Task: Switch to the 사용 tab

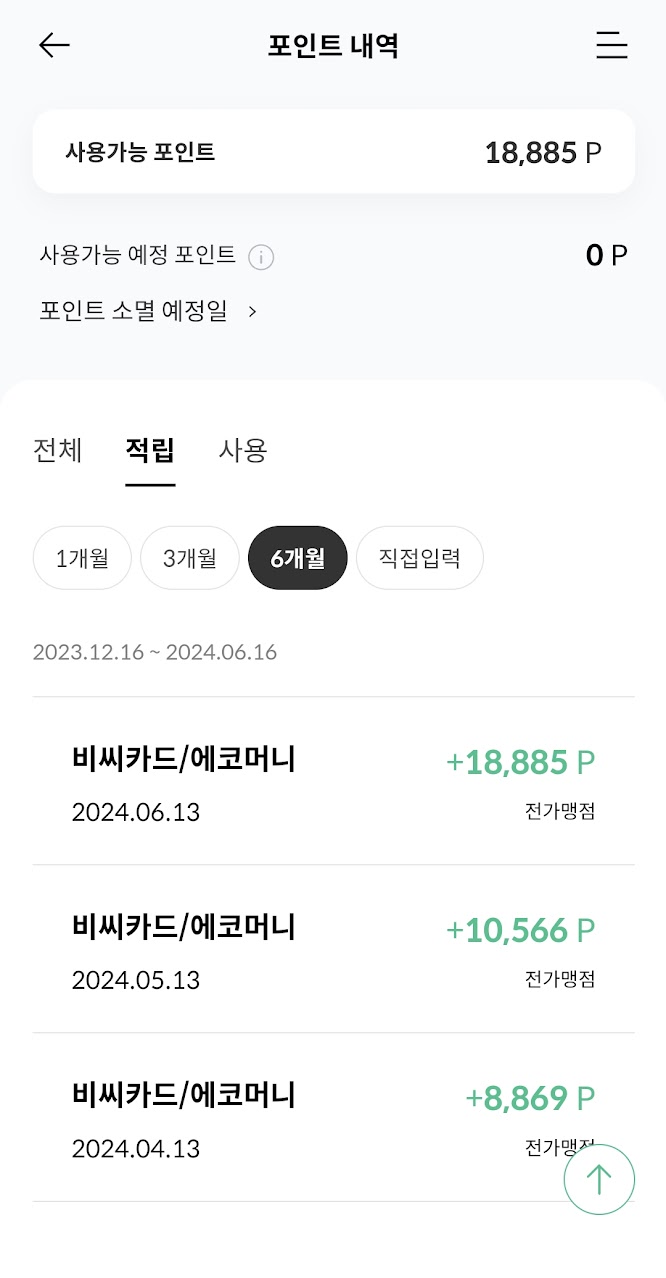Action: pos(242,451)
